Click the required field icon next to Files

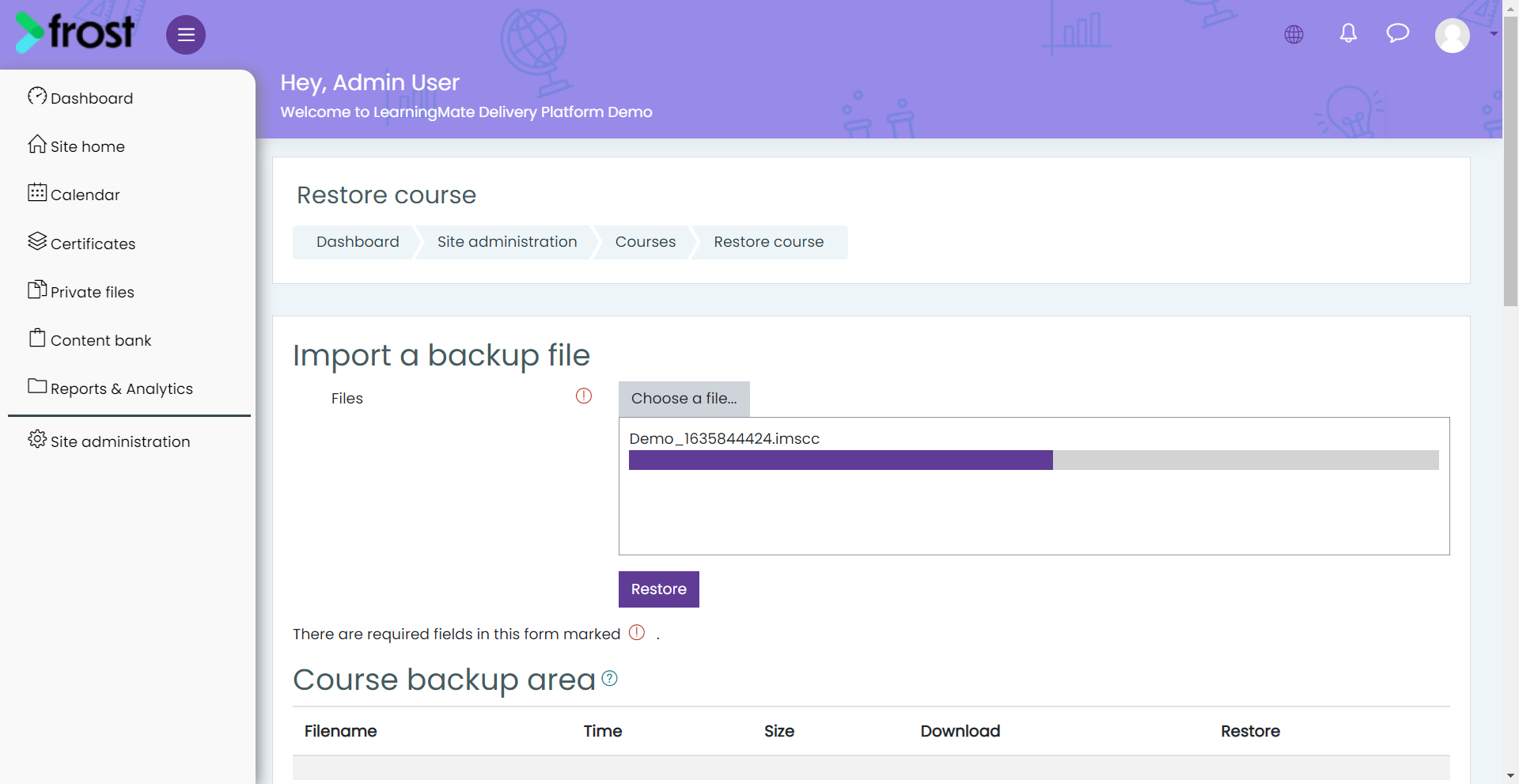point(584,396)
